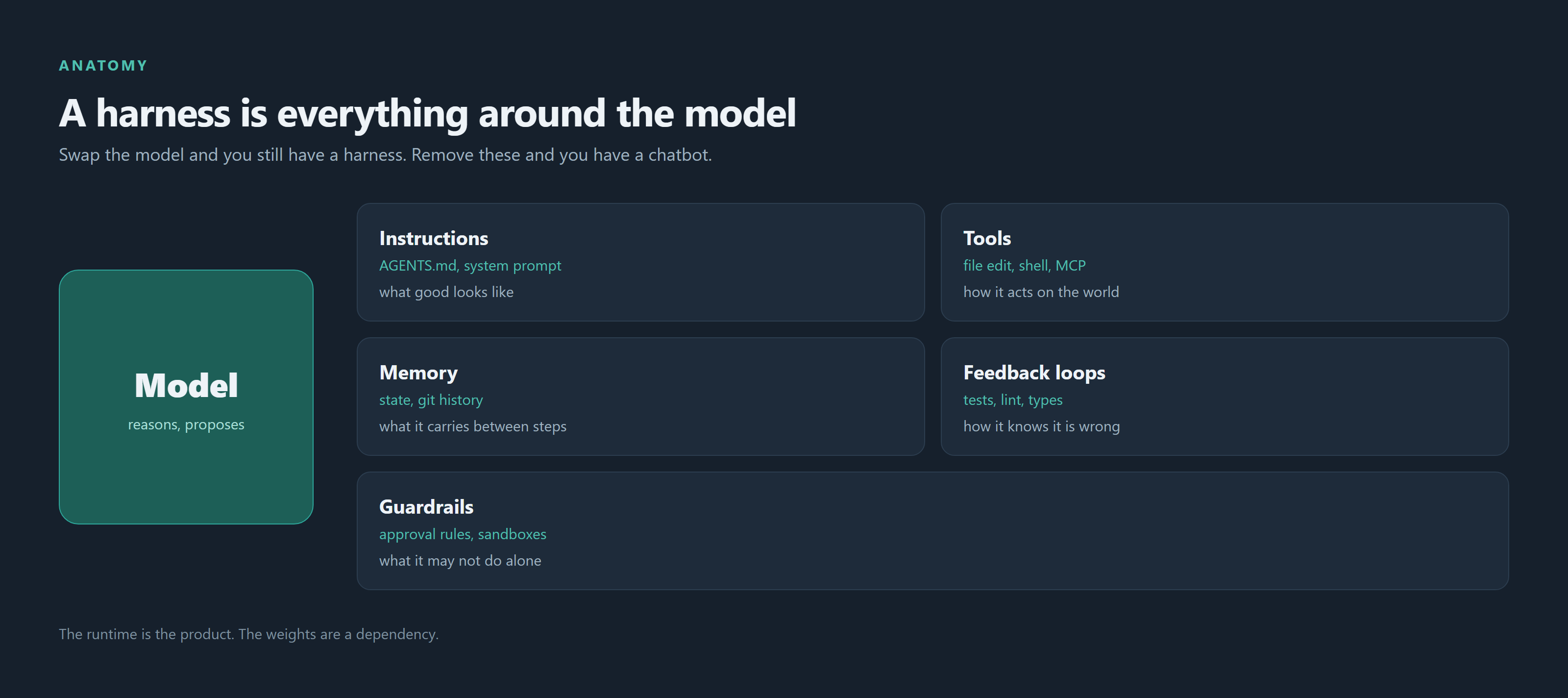Select the Guardrails card
Viewport: 1568px width, 698px height.
932,530
